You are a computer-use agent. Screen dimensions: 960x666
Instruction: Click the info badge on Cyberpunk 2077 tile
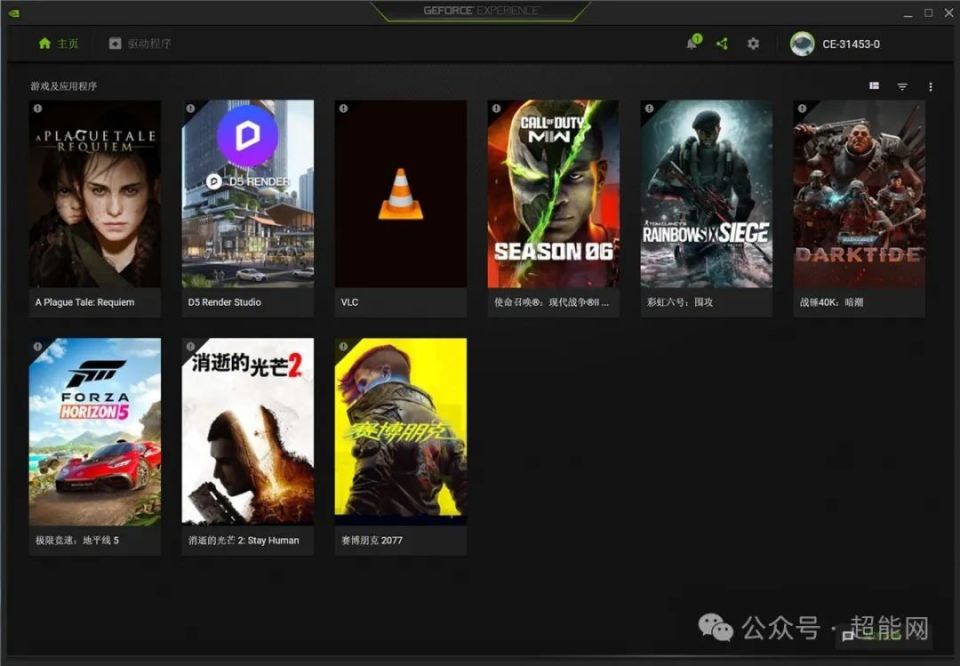344,349
